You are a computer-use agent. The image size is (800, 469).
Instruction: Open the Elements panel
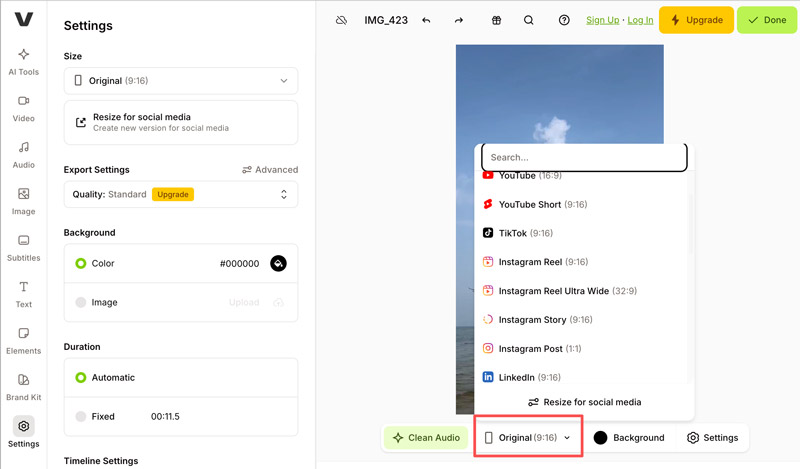(x=23, y=341)
